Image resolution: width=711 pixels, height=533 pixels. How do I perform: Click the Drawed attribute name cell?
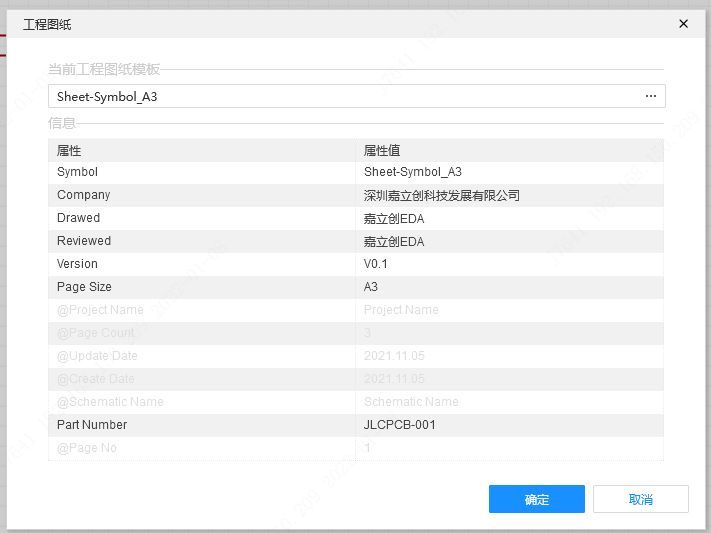pos(201,218)
